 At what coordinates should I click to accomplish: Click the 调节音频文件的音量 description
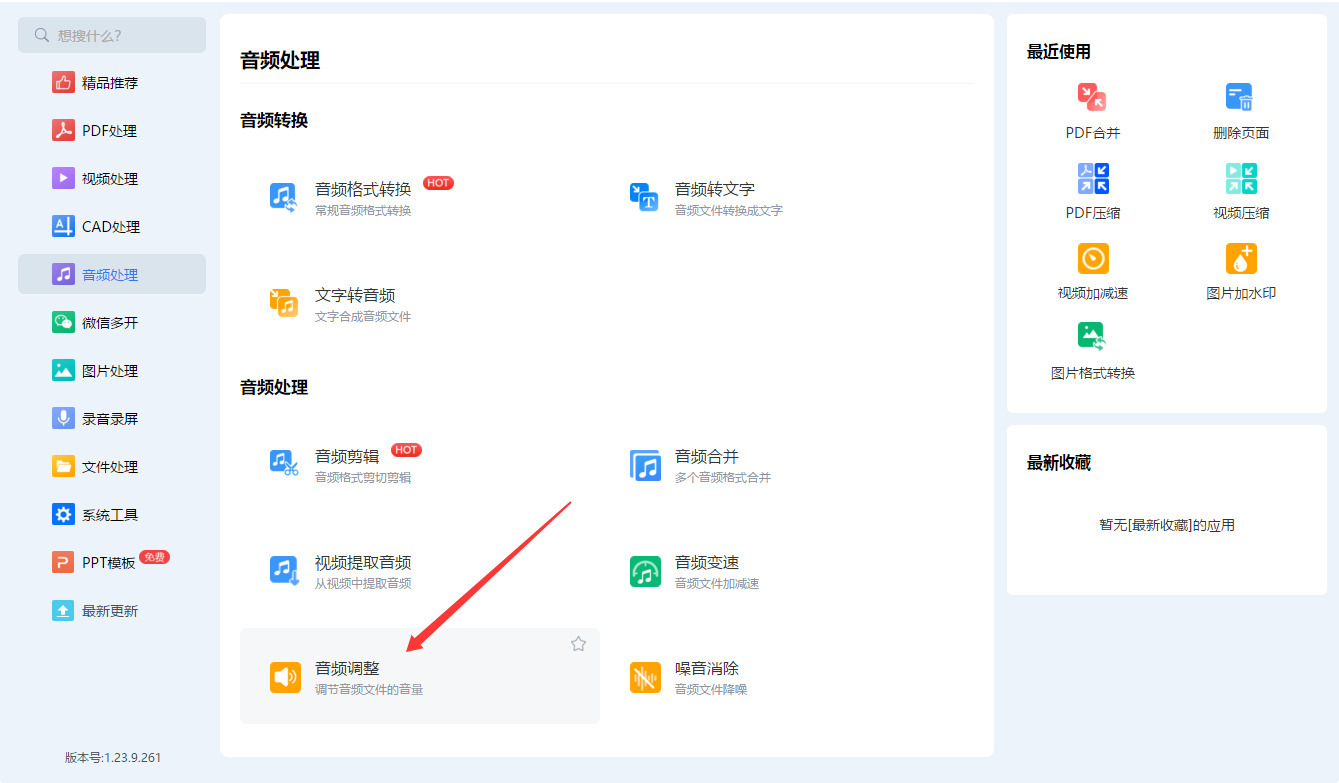click(369, 690)
